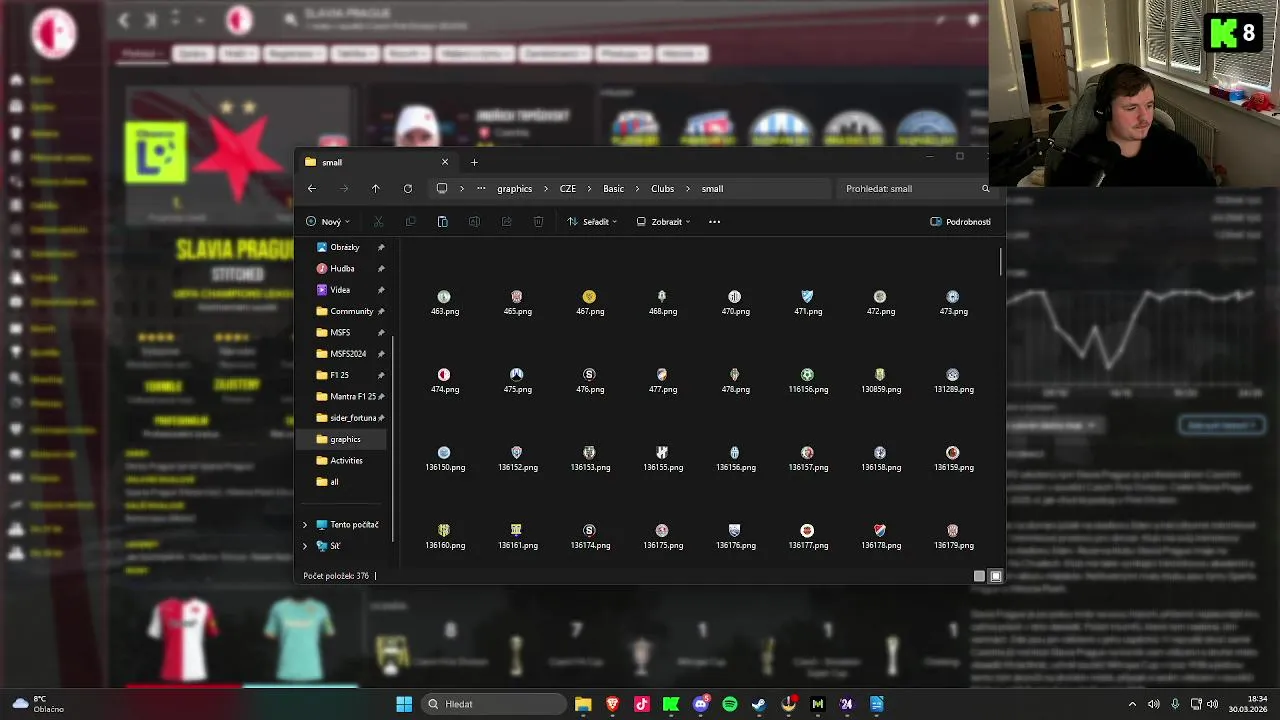Open Football Manager 24 taskbar icon
This screenshot has width=1280, height=720.
(x=847, y=704)
